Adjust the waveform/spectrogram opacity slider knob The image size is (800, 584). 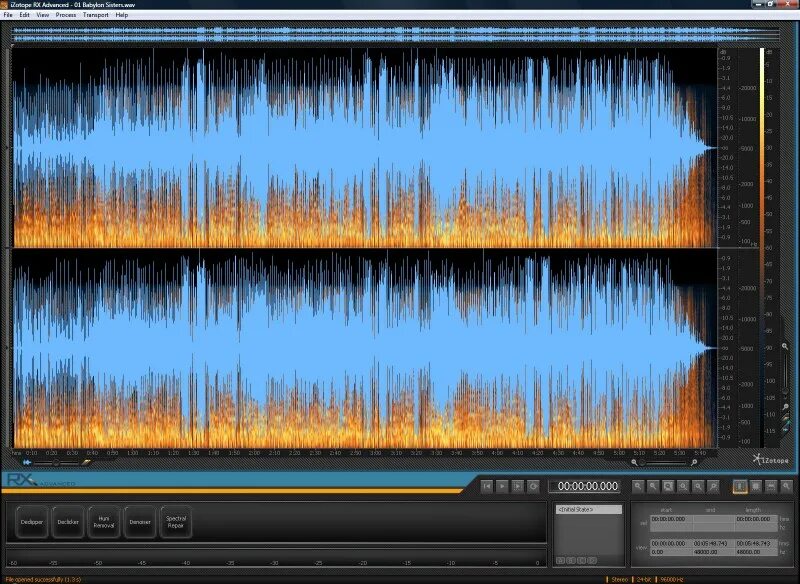(x=56, y=463)
